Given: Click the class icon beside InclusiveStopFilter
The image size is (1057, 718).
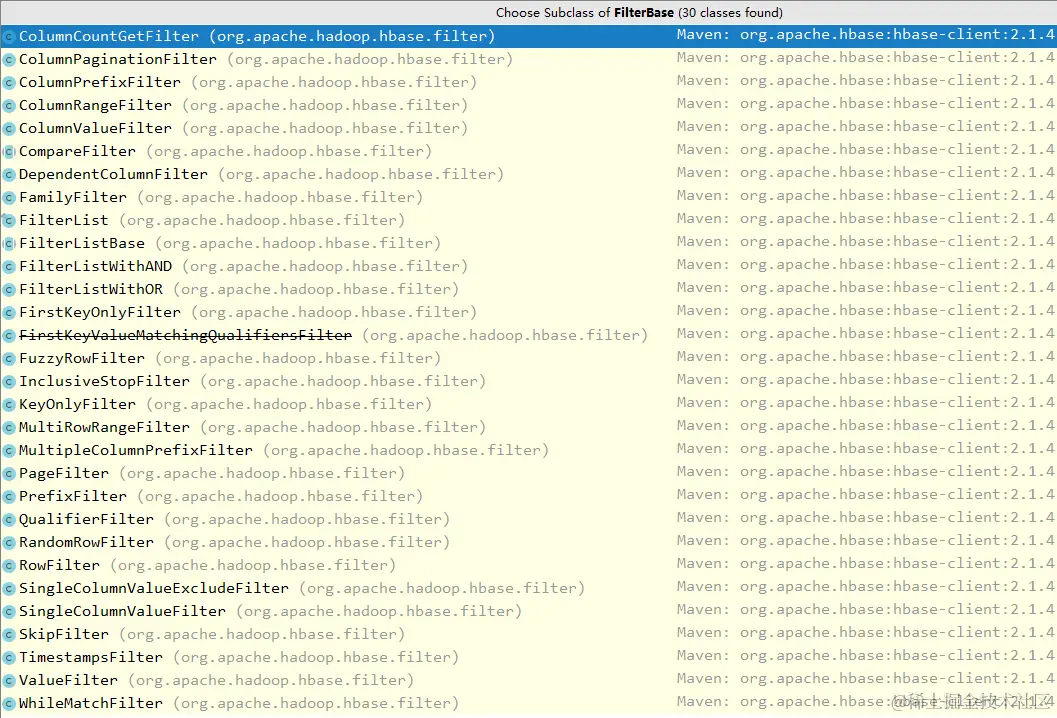Looking at the screenshot, I should (x=9, y=382).
